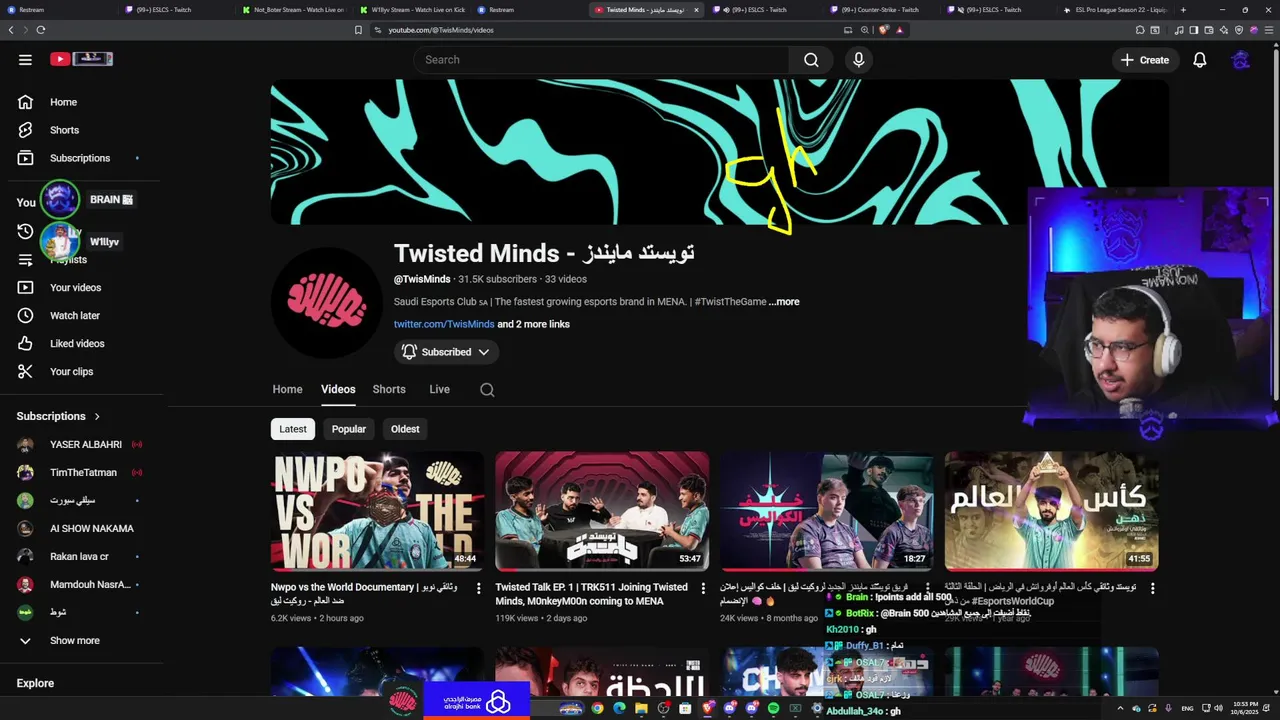Open options menu for Nwpo documentary video
The height and width of the screenshot is (720, 1280).
tap(478, 589)
